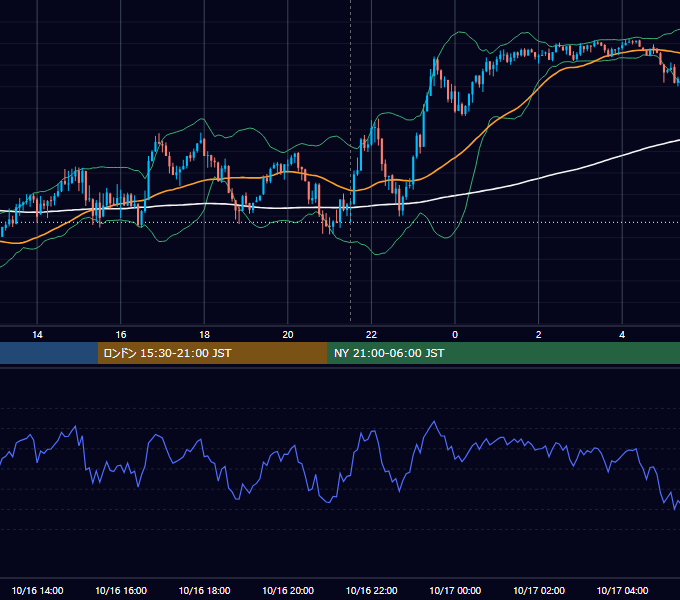Screen dimensions: 680x600
Task: Click the 10/17 02:00 date label
Action: point(539,590)
